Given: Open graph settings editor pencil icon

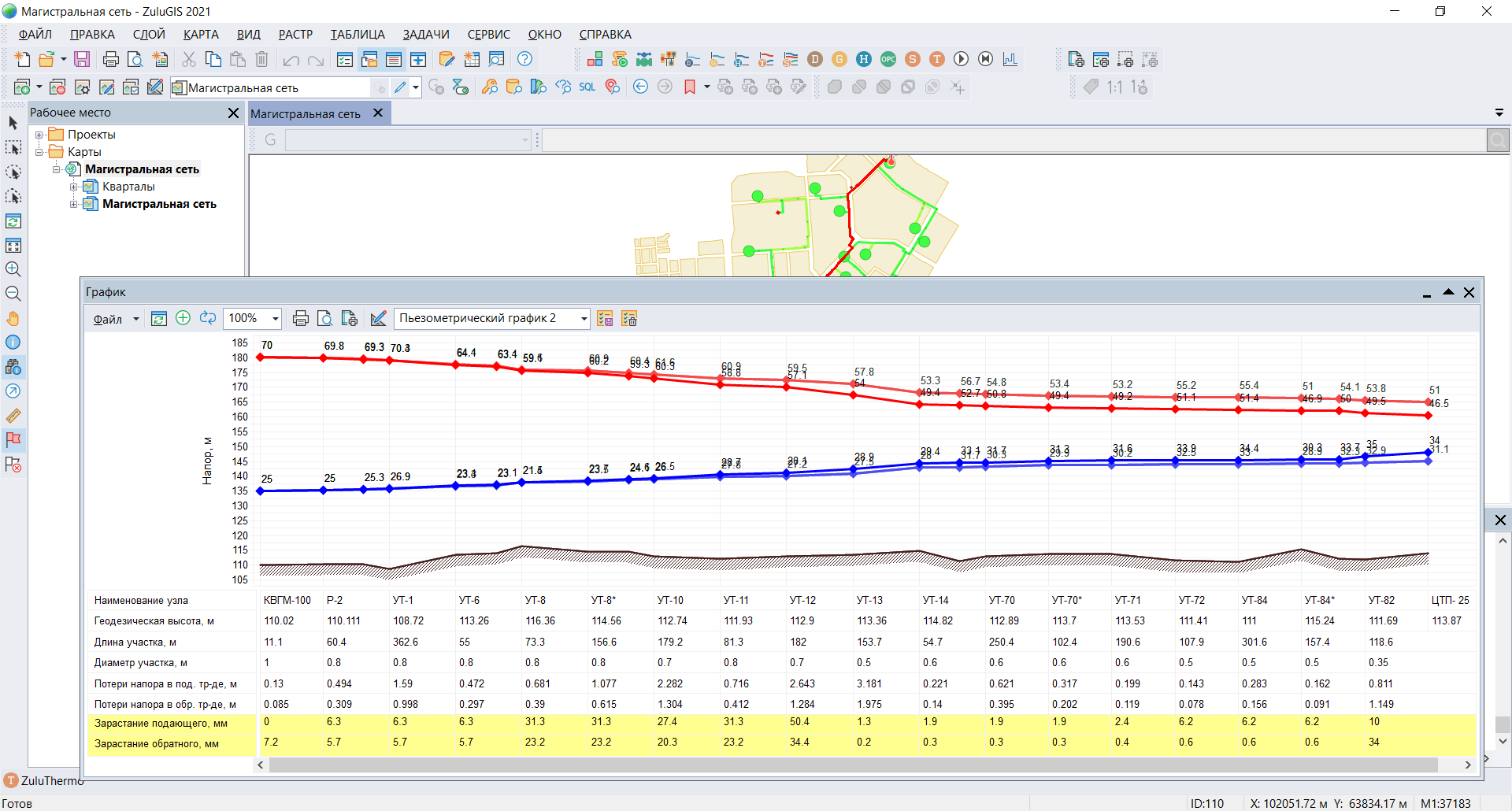Looking at the screenshot, I should pos(378,318).
